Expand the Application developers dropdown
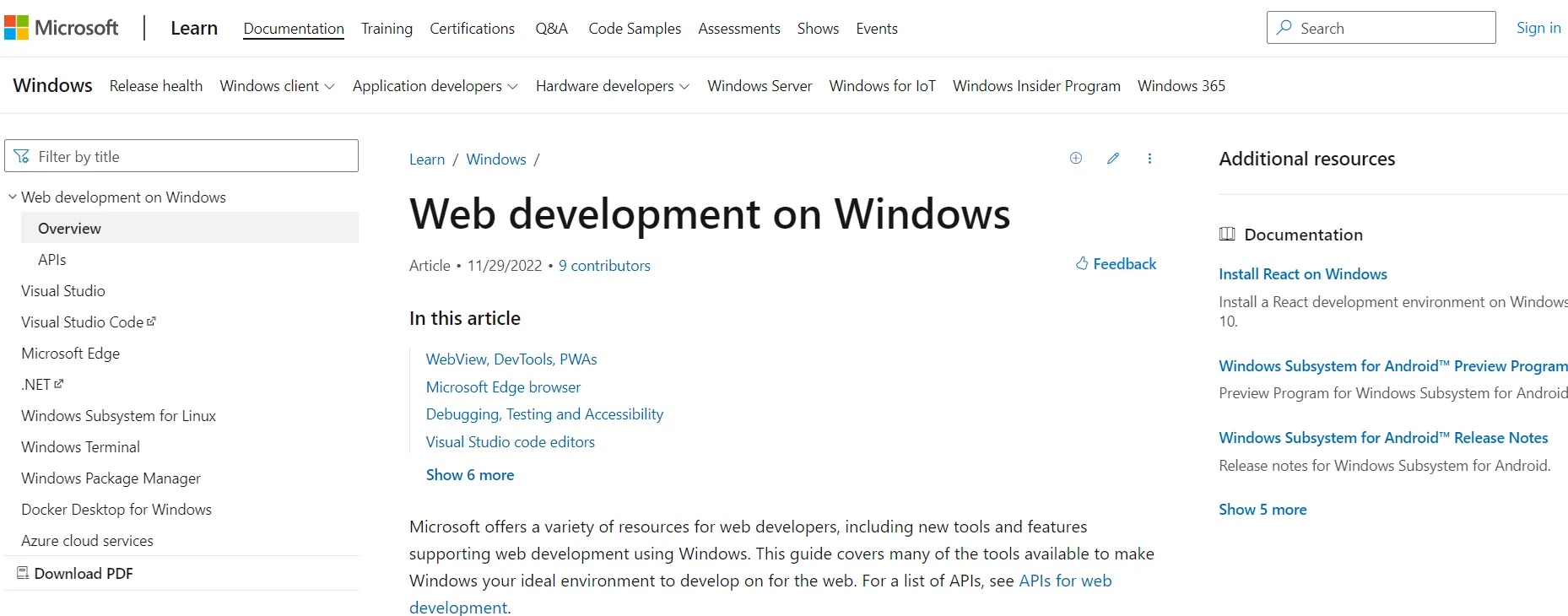The height and width of the screenshot is (616, 1568). tap(435, 86)
